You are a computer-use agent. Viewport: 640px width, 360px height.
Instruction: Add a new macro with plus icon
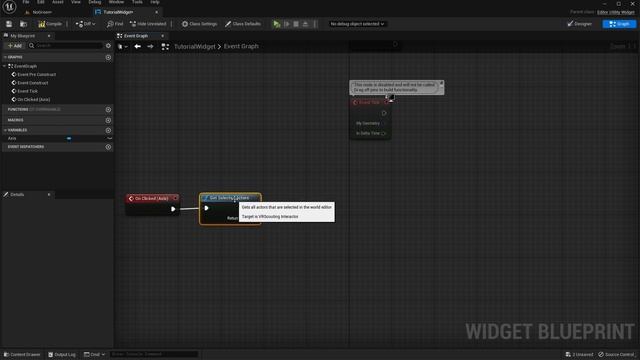tap(108, 120)
